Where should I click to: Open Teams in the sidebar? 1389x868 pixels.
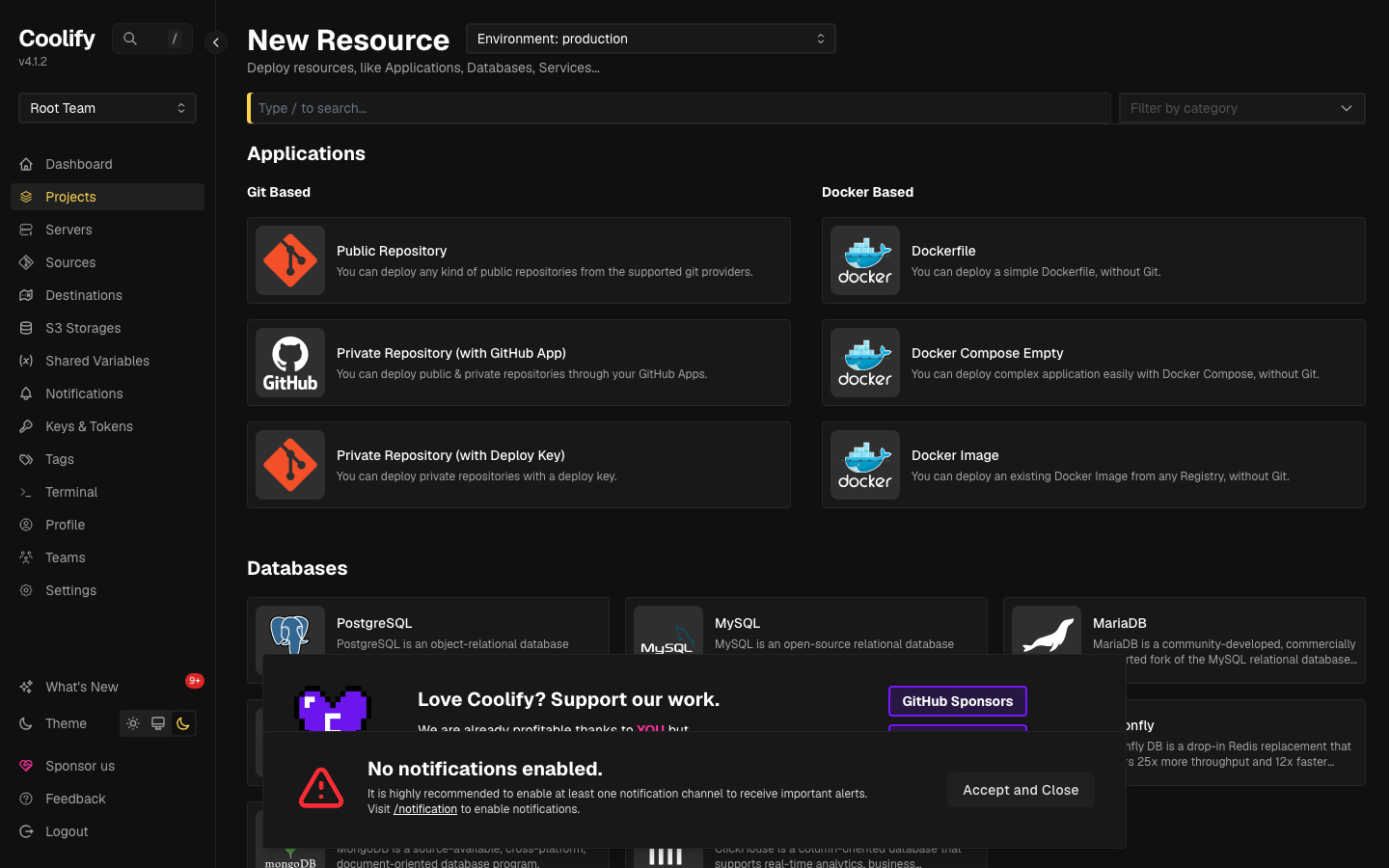[107, 557]
